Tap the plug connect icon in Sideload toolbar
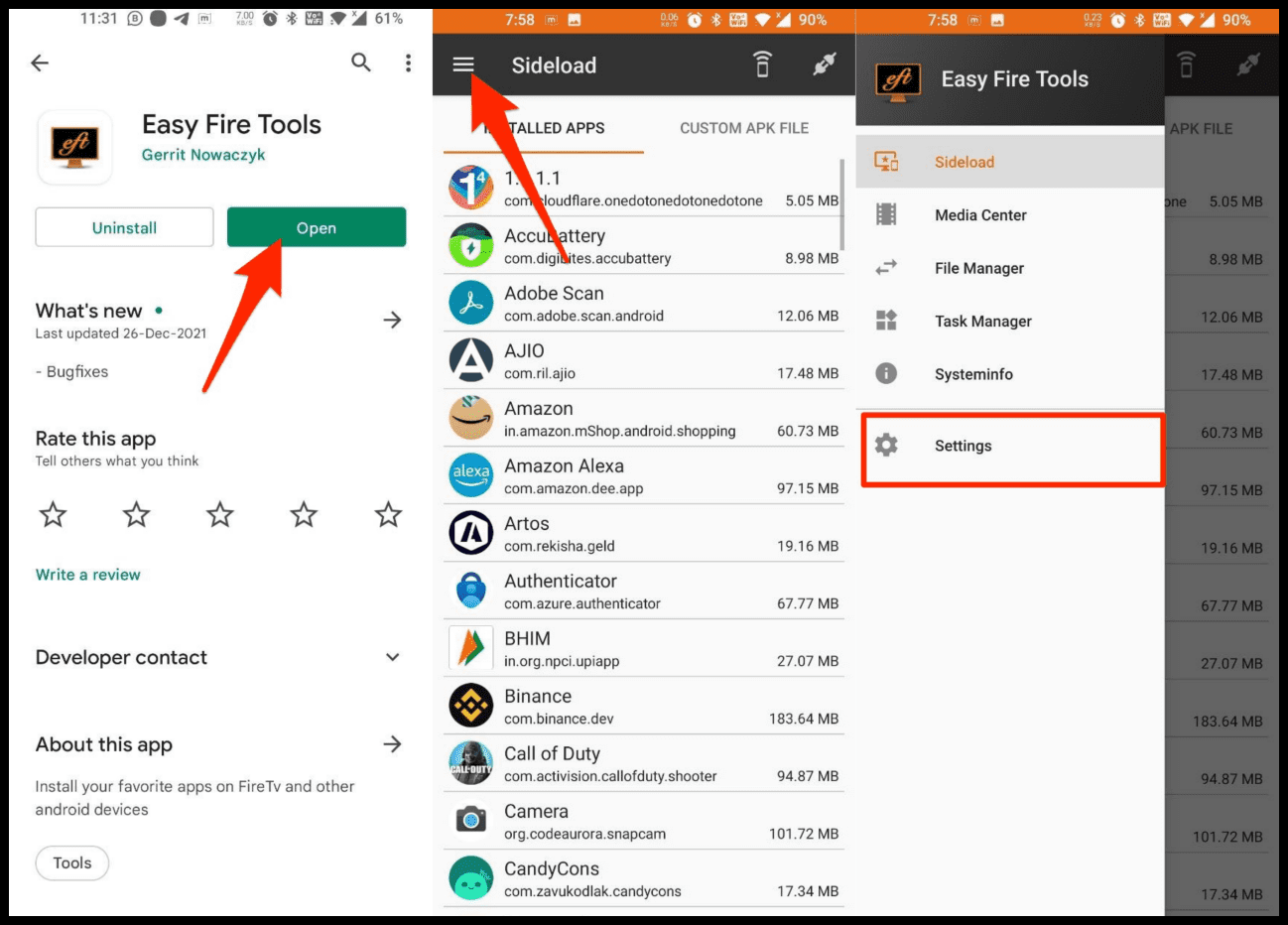This screenshot has width=1288, height=925. pos(825,65)
